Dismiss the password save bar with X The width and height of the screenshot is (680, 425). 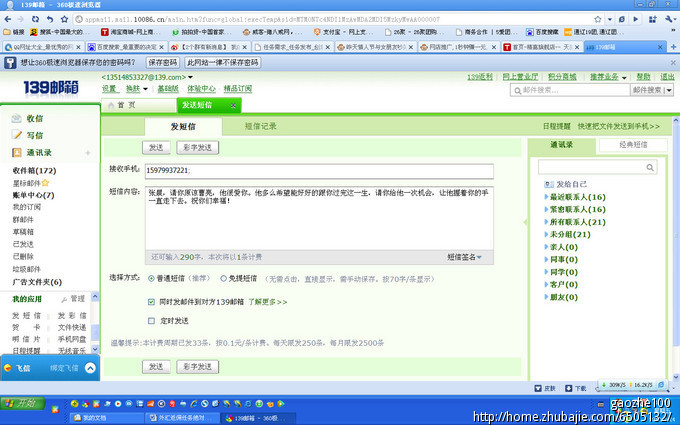click(673, 62)
